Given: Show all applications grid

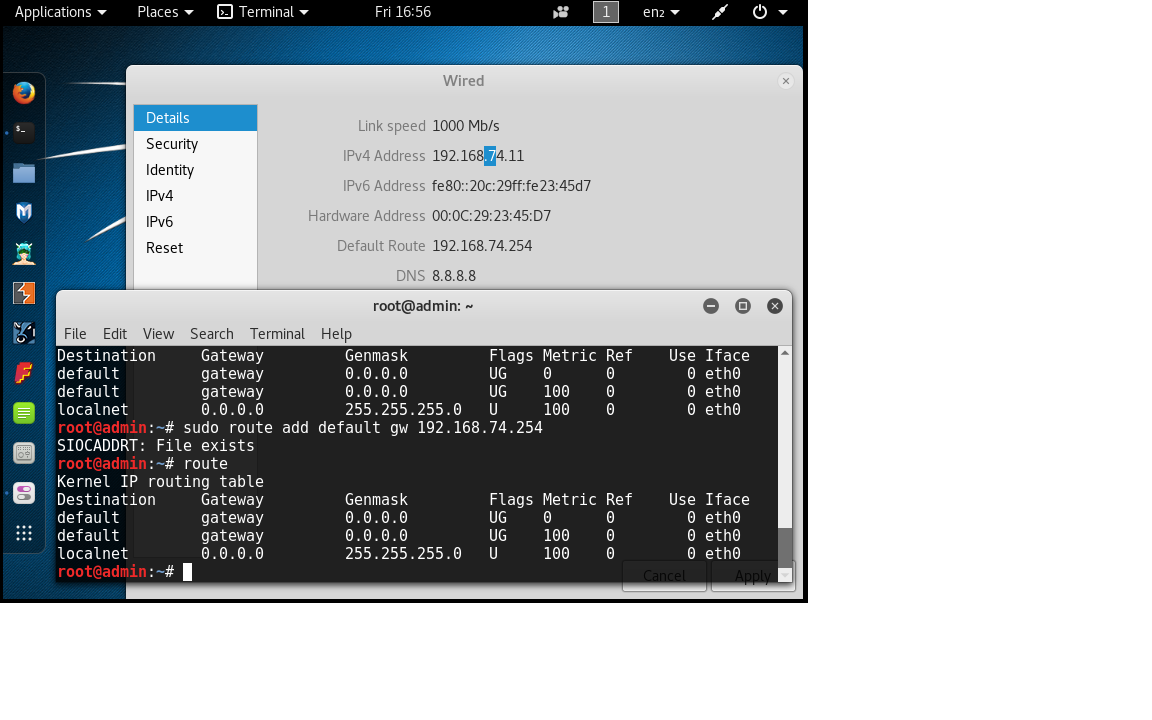Looking at the screenshot, I should click(x=24, y=533).
